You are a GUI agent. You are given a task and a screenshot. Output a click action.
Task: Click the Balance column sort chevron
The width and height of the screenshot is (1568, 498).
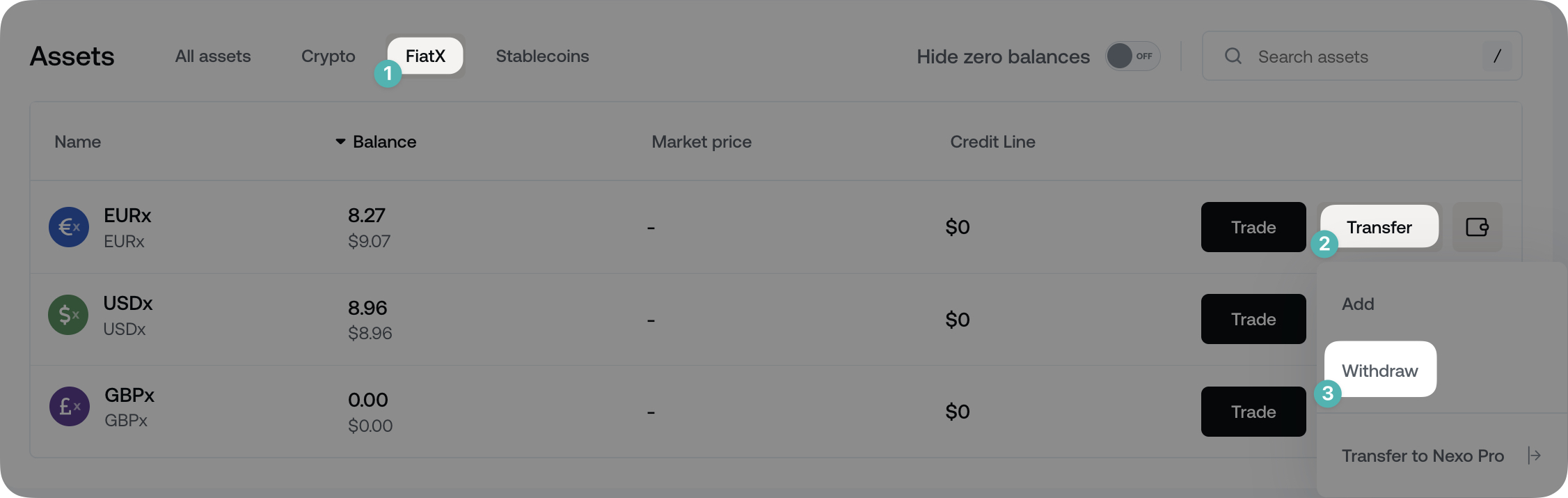[x=340, y=141]
